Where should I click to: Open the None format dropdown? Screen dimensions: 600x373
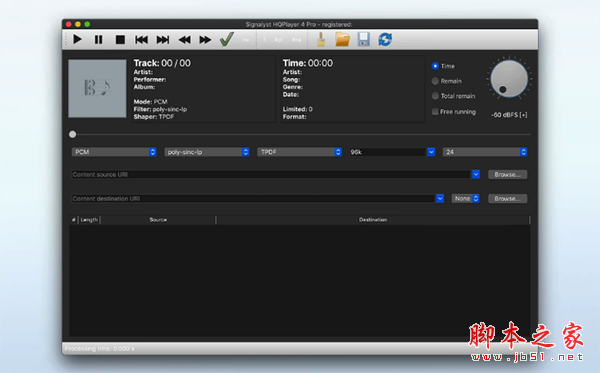click(465, 199)
